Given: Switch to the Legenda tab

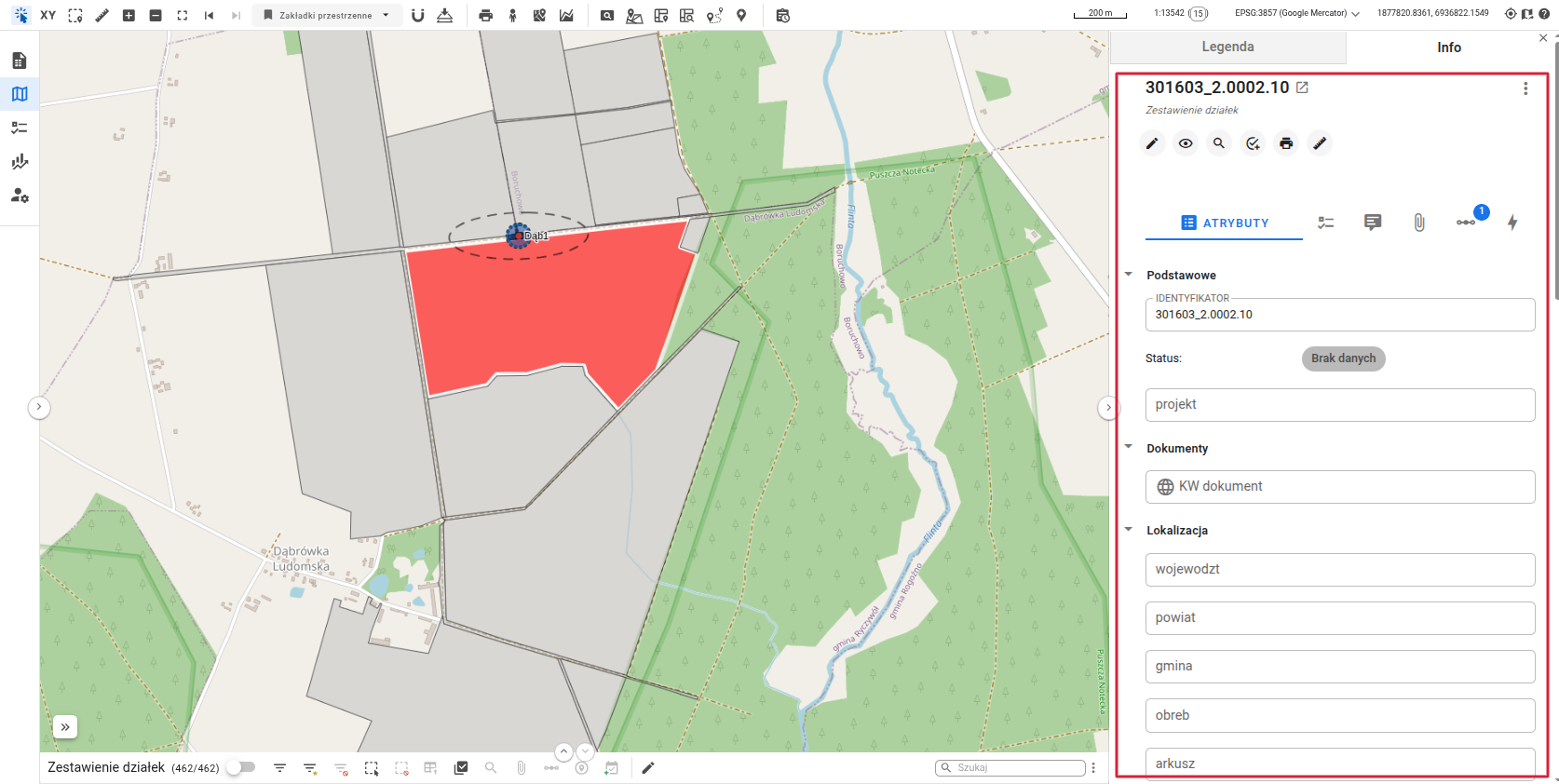Looking at the screenshot, I should (x=1227, y=47).
